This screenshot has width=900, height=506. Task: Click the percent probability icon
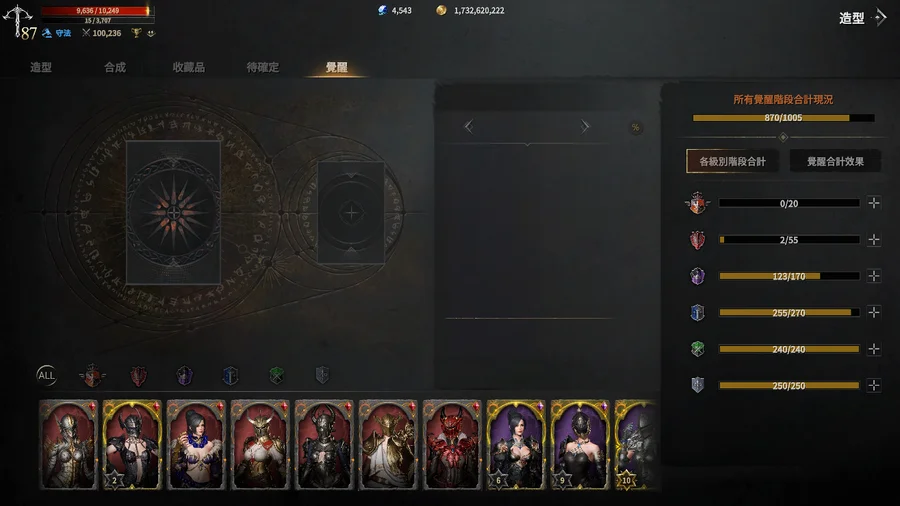pos(635,127)
